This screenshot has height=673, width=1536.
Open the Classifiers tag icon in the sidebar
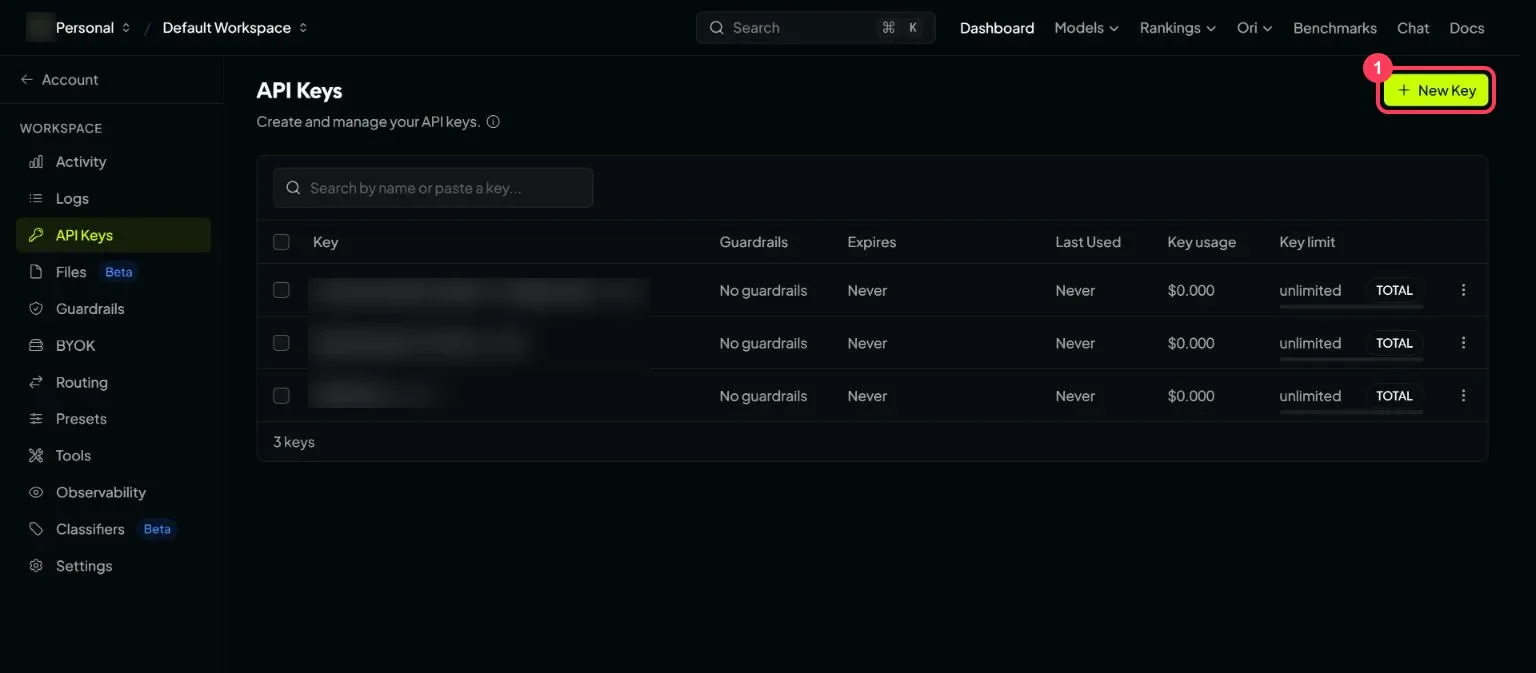[x=36, y=529]
